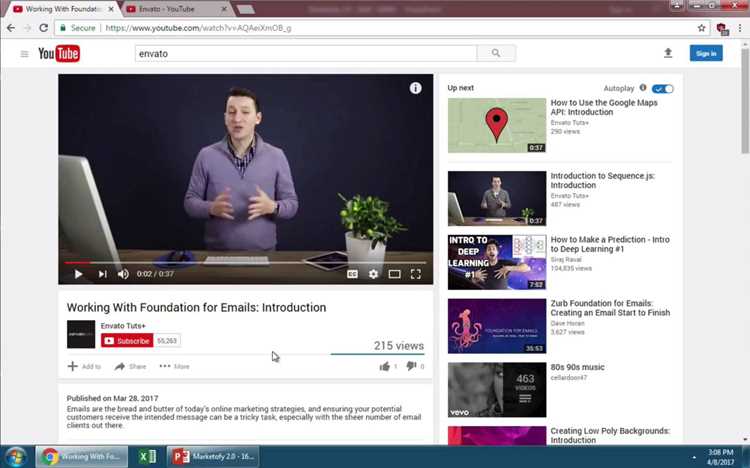
Task: Bookmark page with the star icon
Action: click(701, 28)
